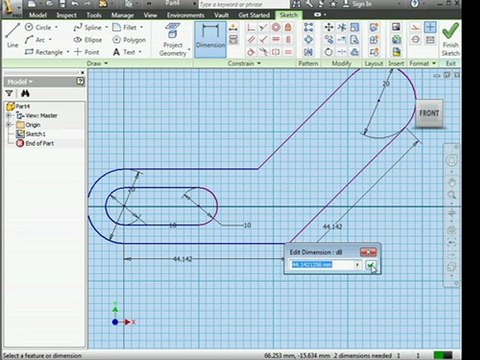Select the Rectangle tool

[44, 52]
